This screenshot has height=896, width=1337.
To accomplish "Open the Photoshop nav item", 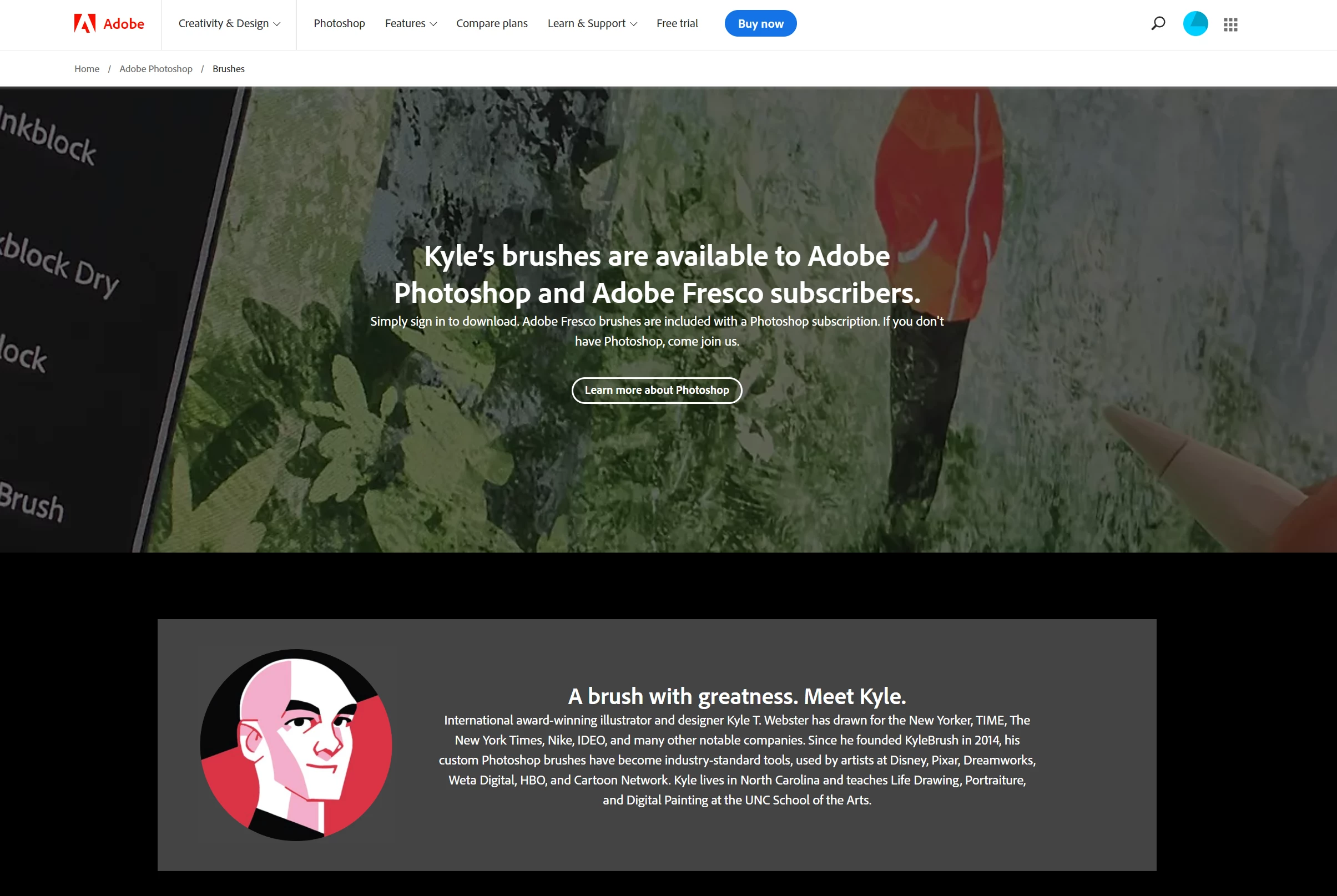I will coord(339,23).
